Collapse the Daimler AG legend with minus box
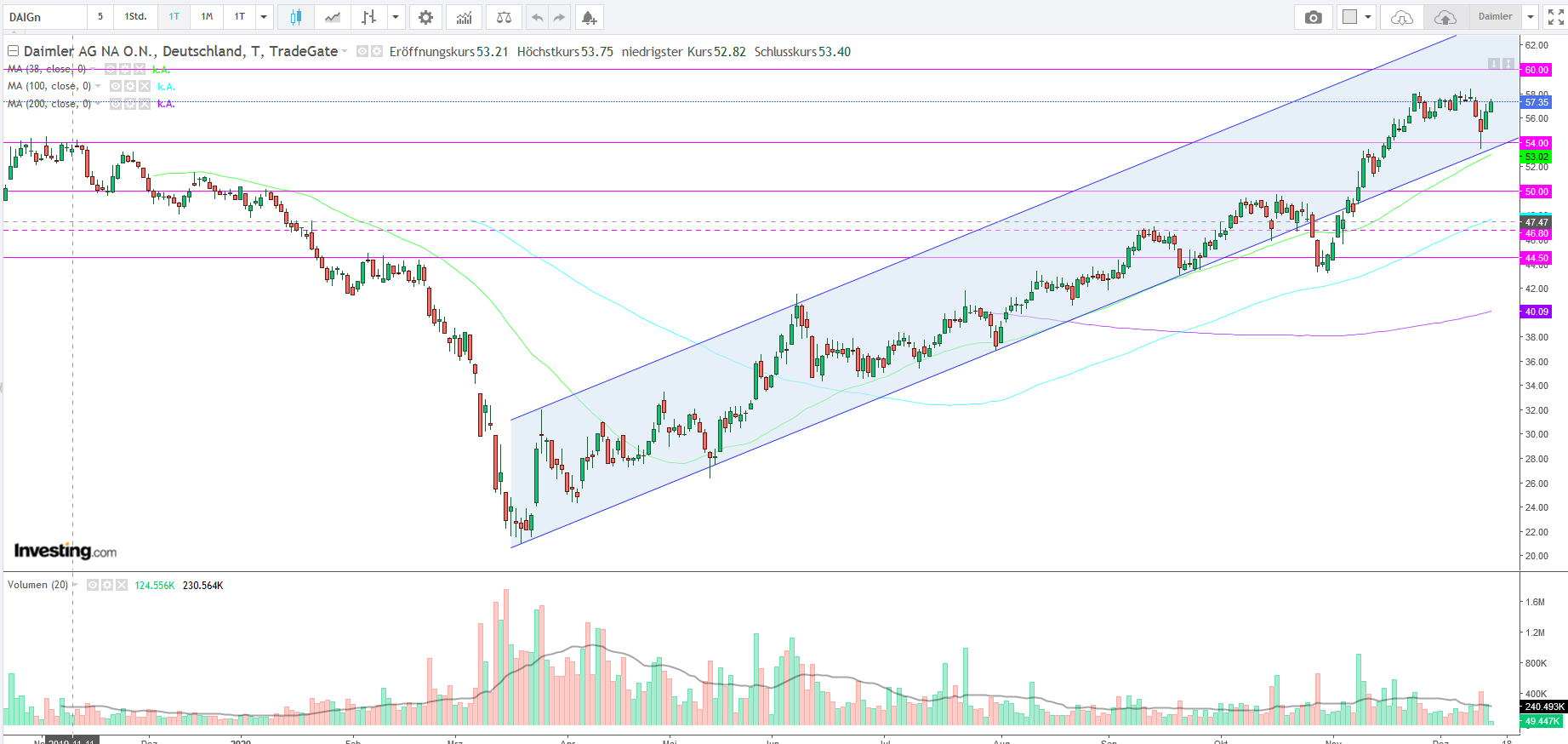 click(x=13, y=51)
